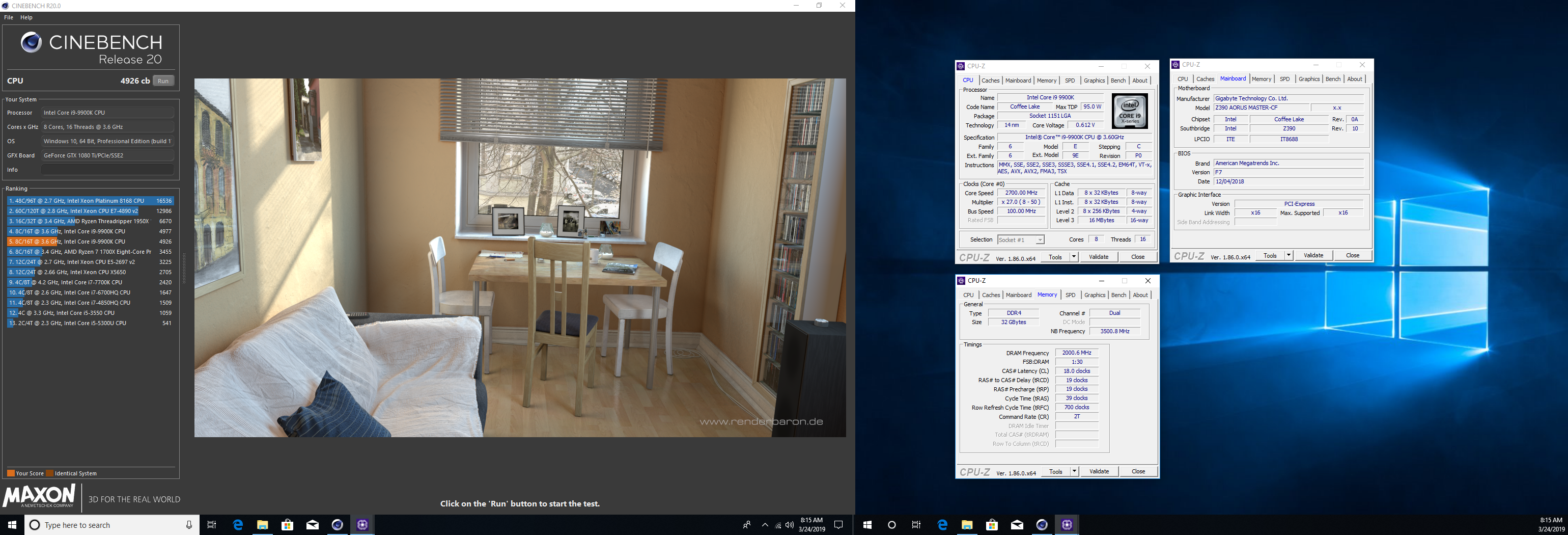The height and width of the screenshot is (535, 1568).
Task: Select ranking row Ryzen 7 1700X
Action: pos(90,252)
